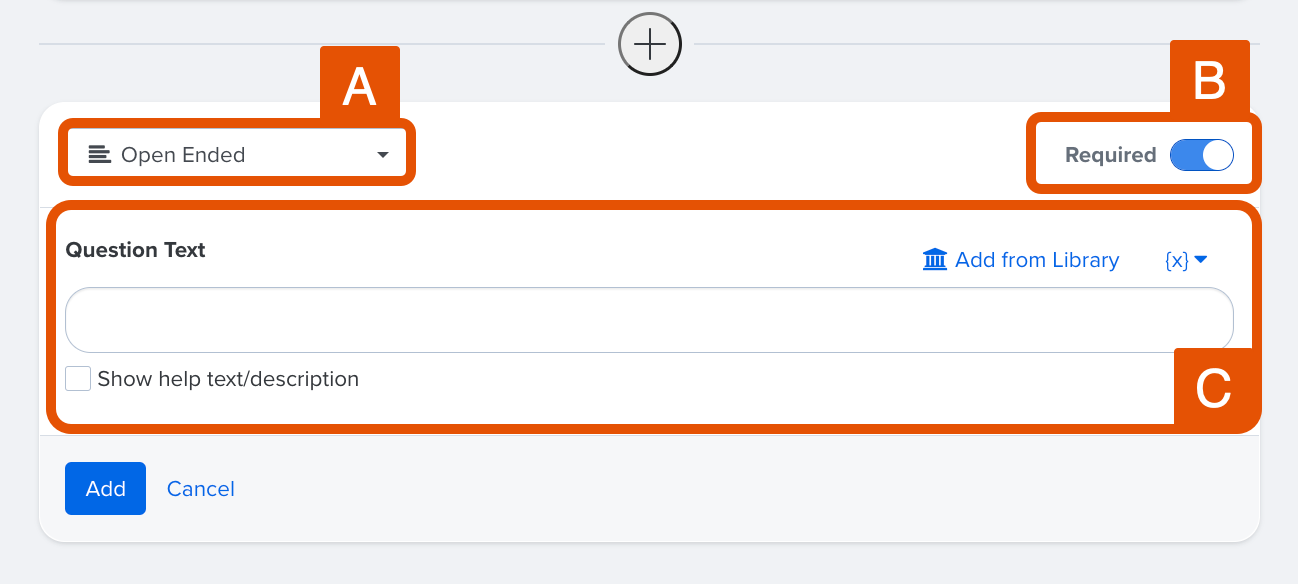Click the "Add from Library" link text
The height and width of the screenshot is (584, 1298).
(1037, 260)
